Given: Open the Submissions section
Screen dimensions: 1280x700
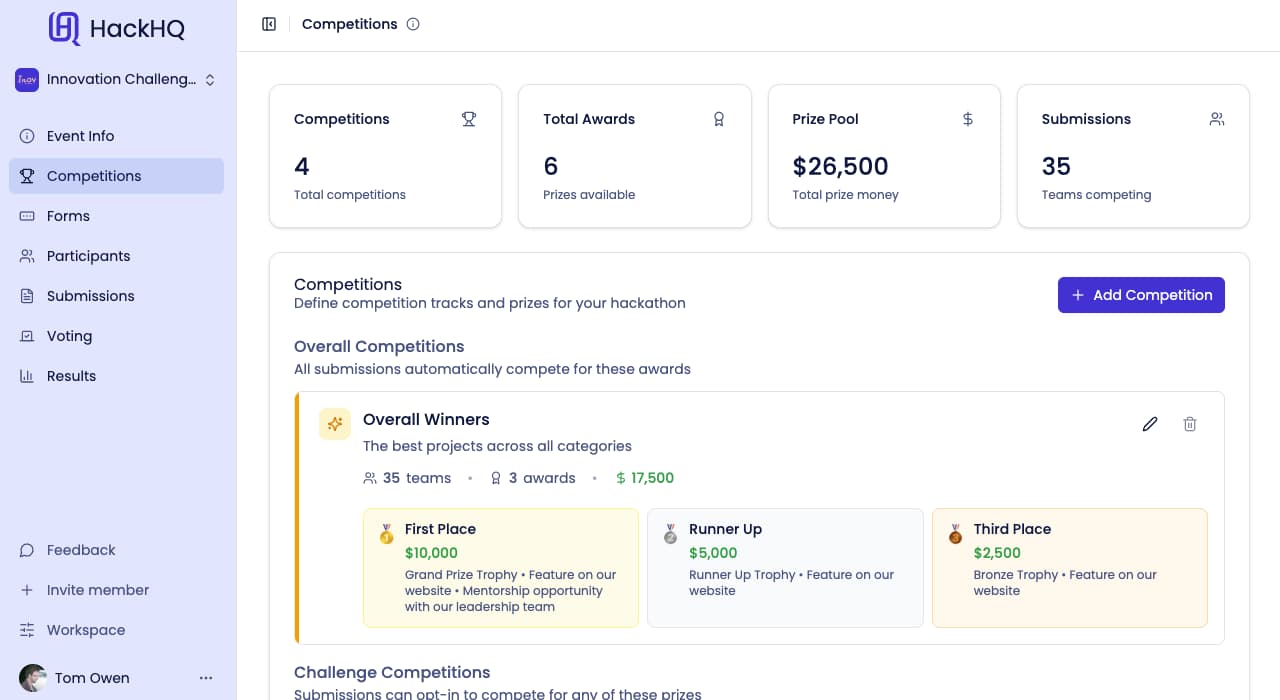Looking at the screenshot, I should (x=90, y=296).
